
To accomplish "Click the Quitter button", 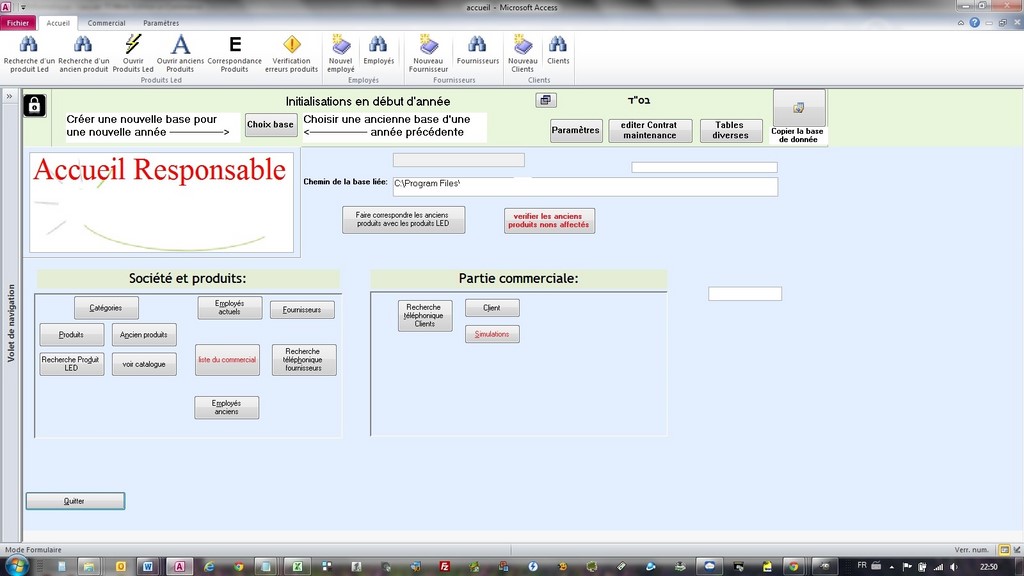I will click(x=75, y=501).
